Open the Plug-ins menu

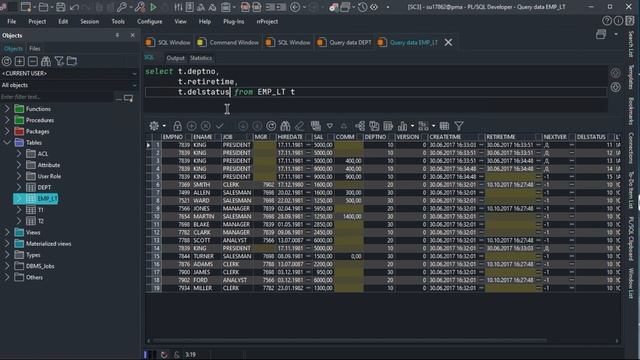233,21
